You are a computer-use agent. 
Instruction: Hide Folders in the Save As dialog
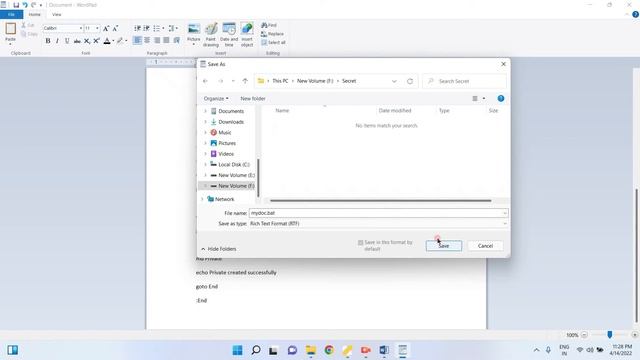(x=218, y=249)
